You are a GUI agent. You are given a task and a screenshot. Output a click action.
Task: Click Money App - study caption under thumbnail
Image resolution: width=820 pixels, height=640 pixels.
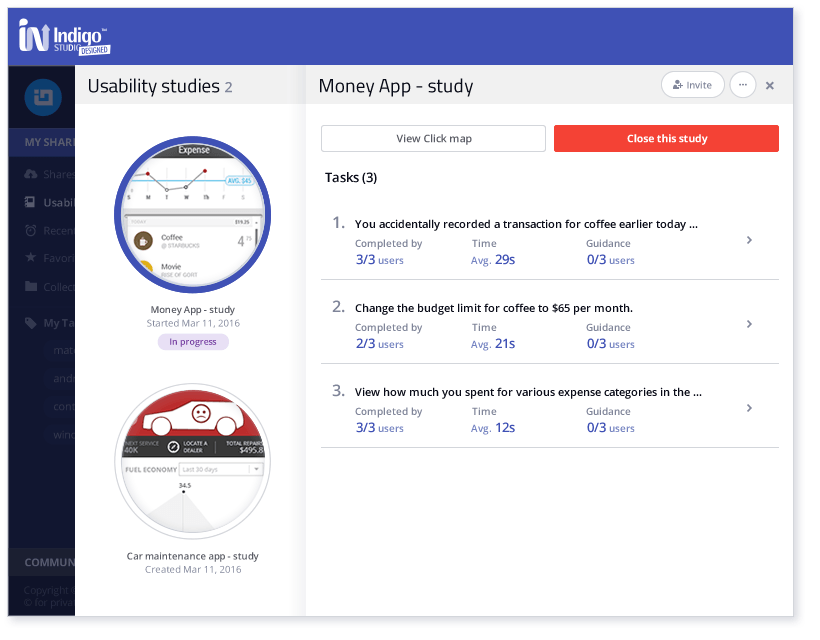tap(192, 310)
